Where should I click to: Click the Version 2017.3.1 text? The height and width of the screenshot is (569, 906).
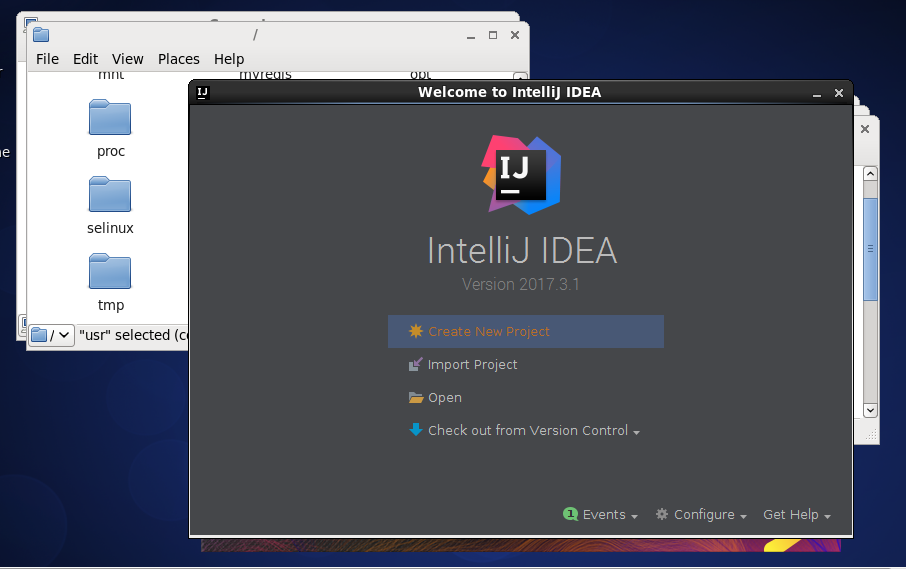coord(521,284)
